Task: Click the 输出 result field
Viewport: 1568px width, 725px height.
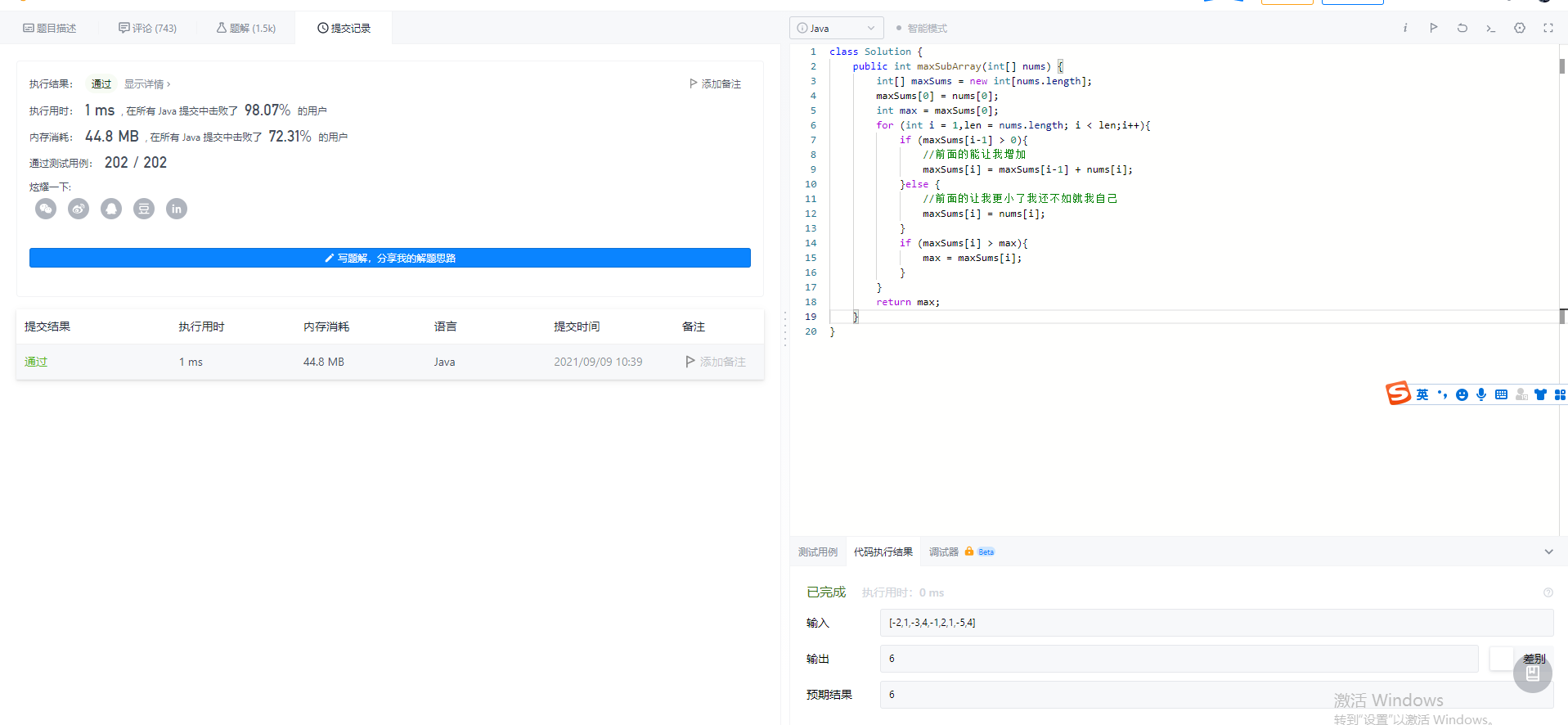Action: [1179, 659]
